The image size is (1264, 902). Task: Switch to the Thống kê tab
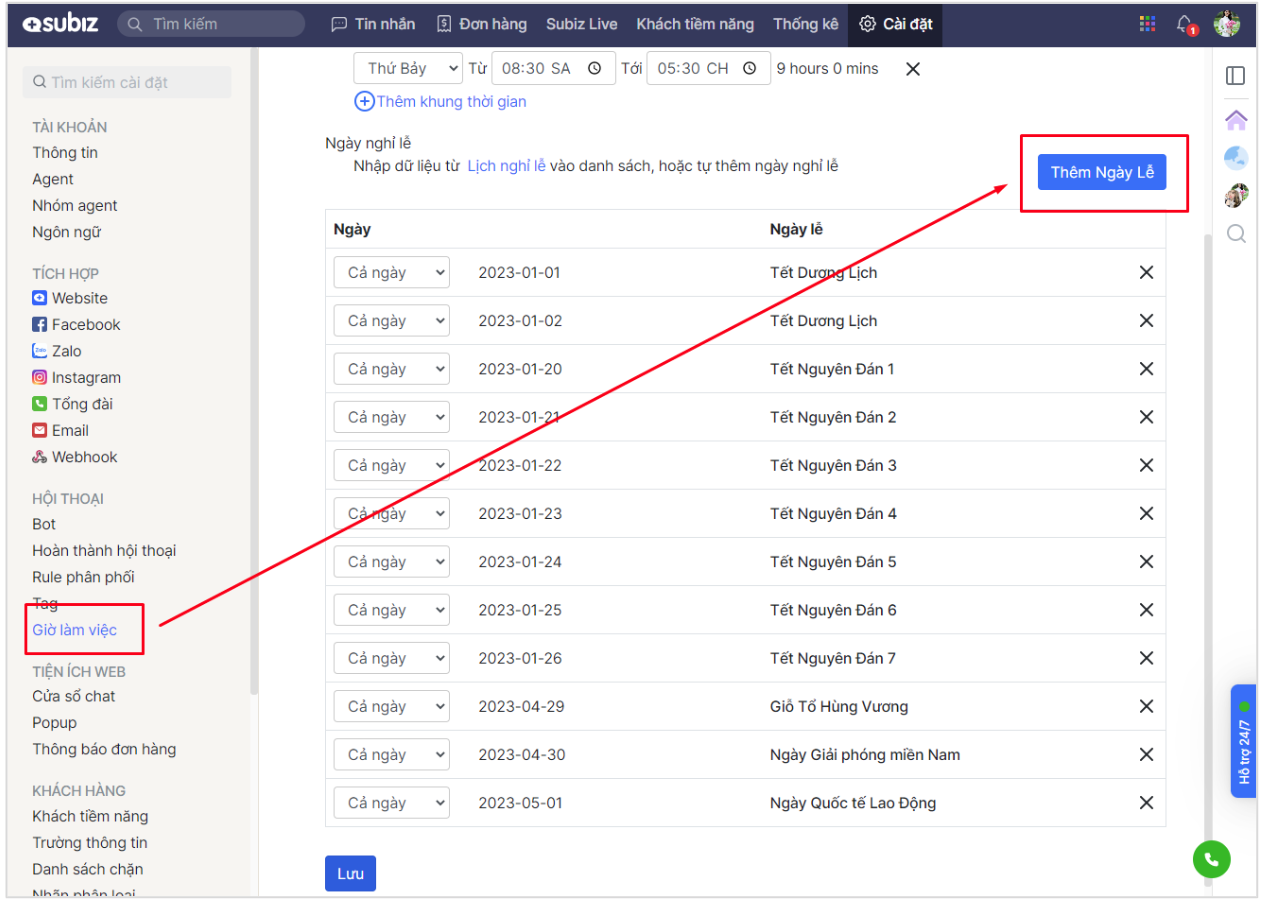point(805,24)
